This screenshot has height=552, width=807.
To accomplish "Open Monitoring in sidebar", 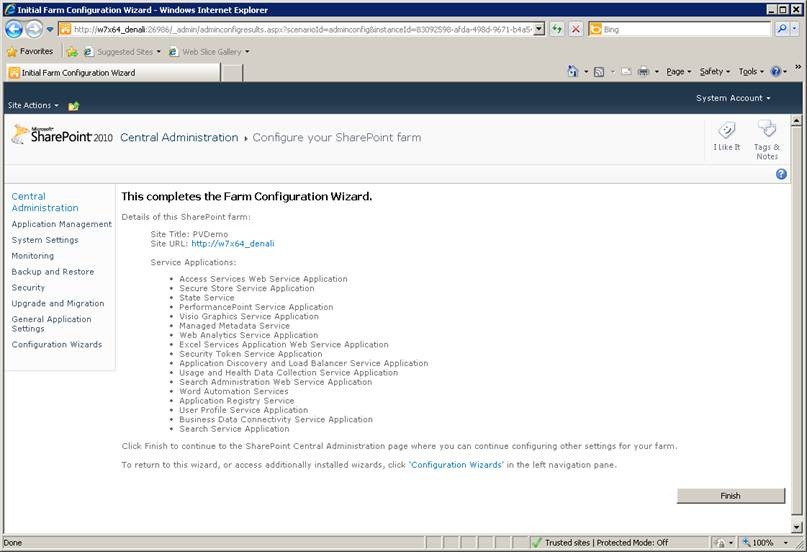I will pyautogui.click(x=32, y=256).
